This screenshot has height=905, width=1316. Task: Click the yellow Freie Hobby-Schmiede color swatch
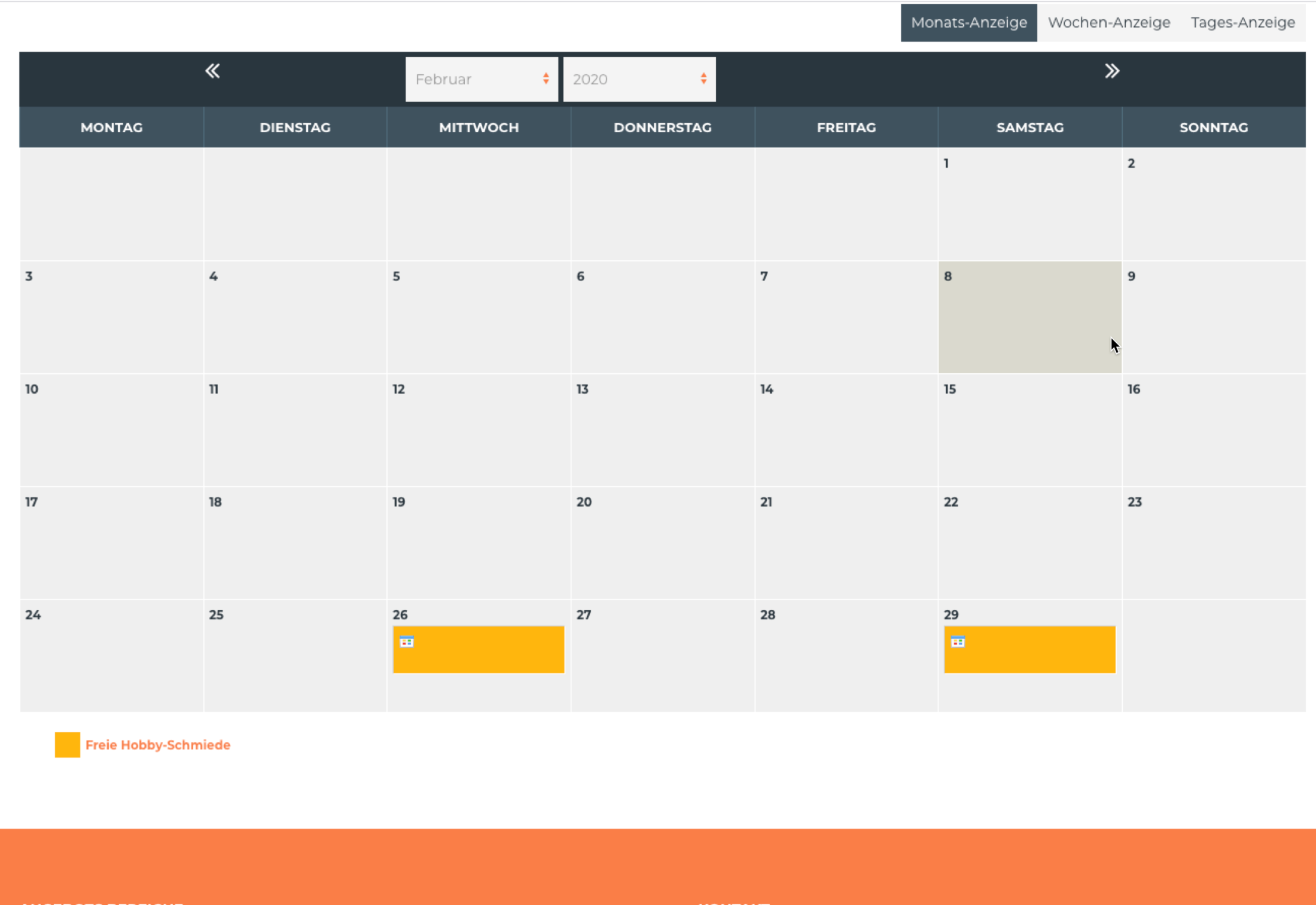click(68, 745)
